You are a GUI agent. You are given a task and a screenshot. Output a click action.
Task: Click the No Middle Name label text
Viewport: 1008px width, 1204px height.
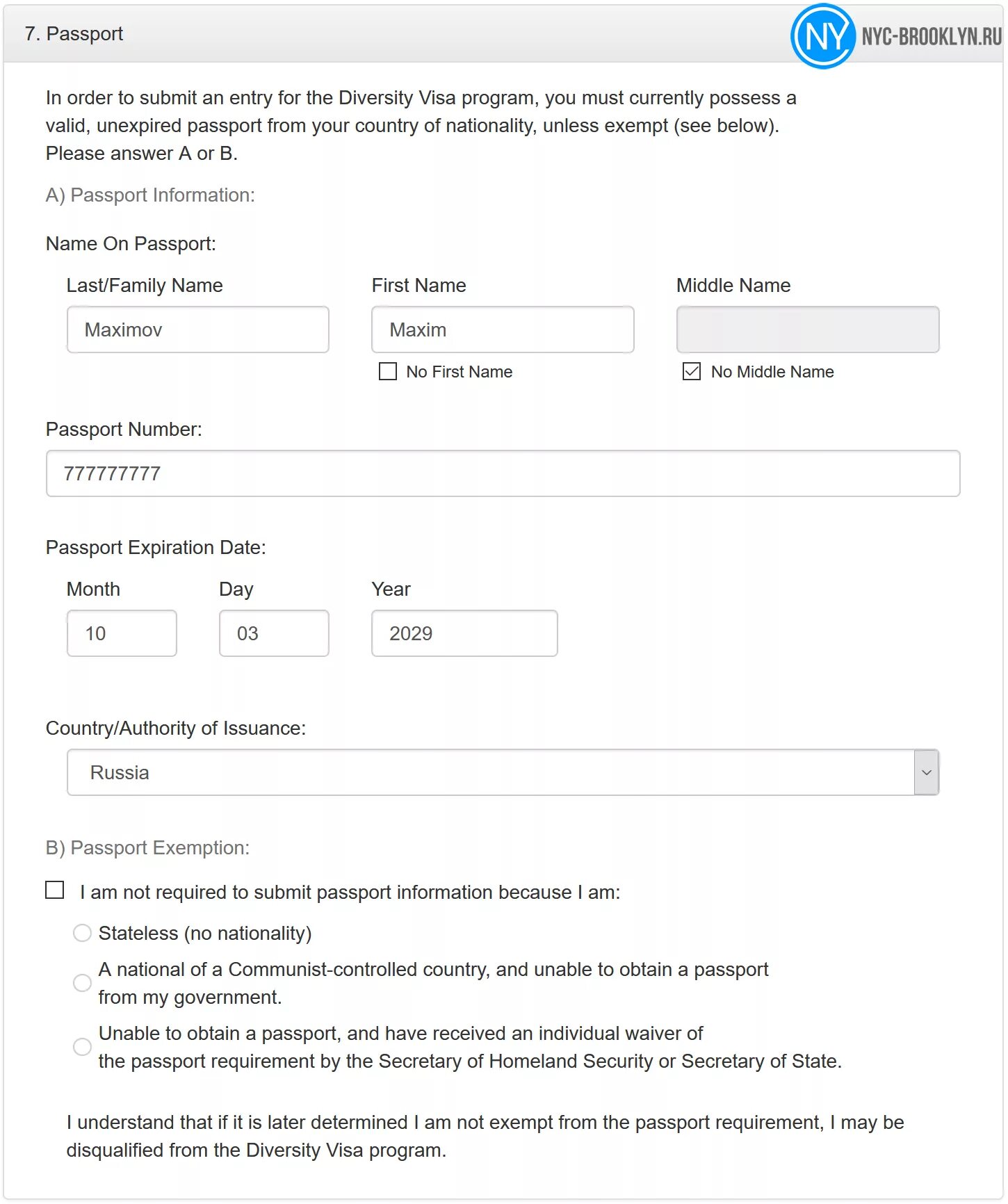[772, 372]
